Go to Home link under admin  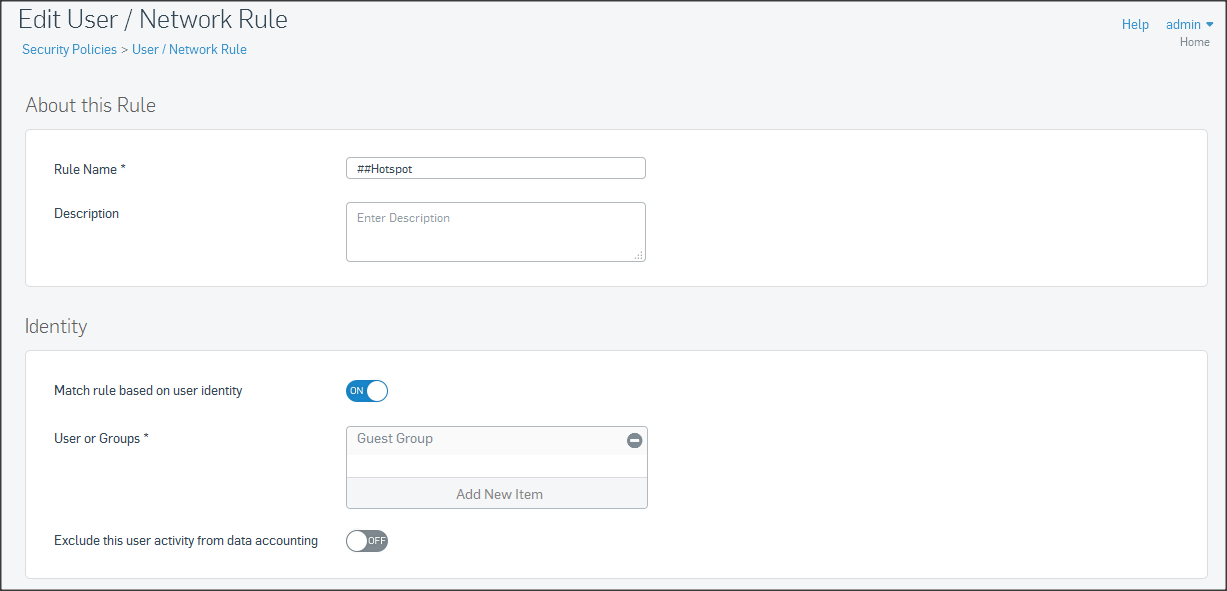pyautogui.click(x=1194, y=42)
